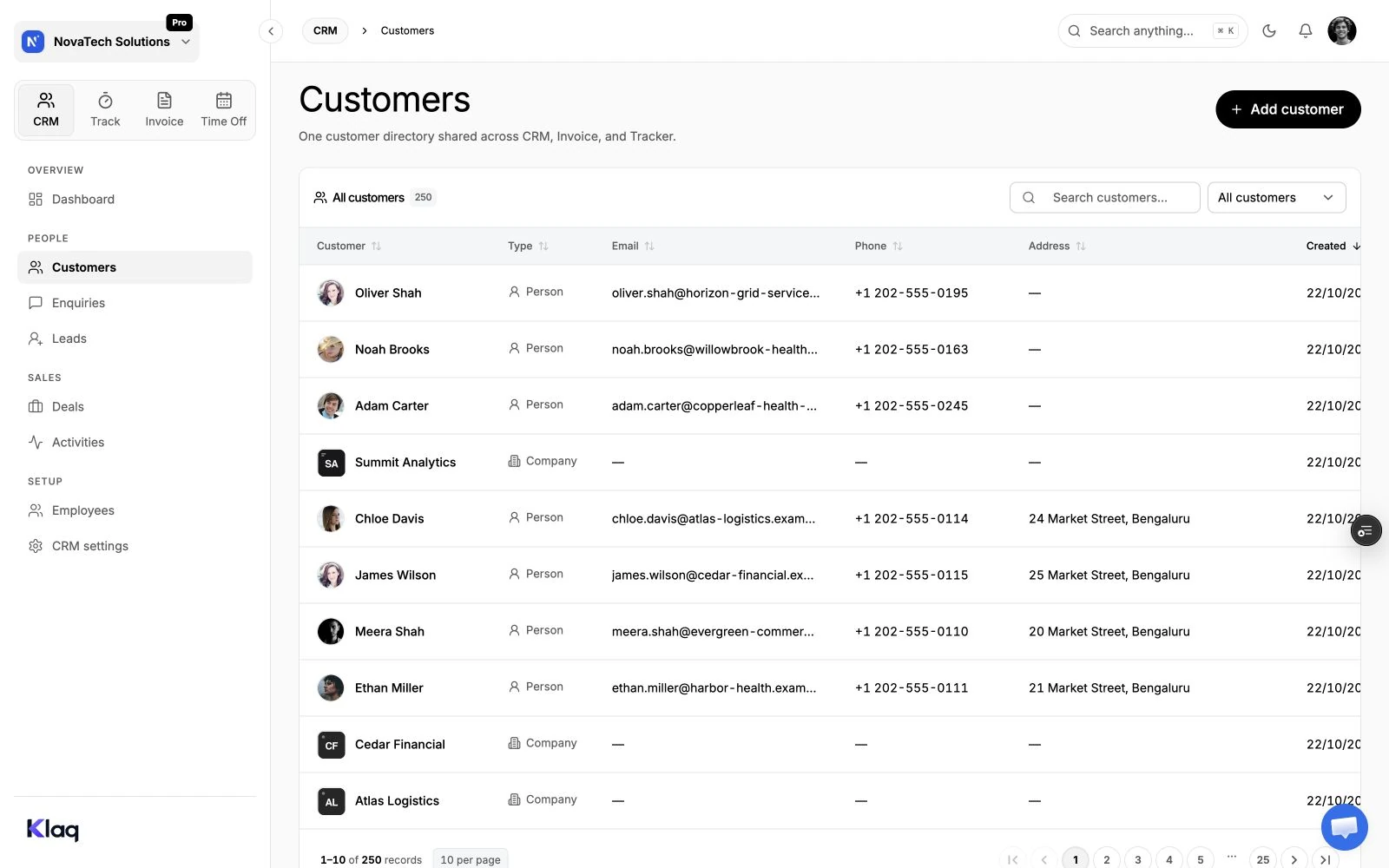Jump to page 25 of customers
This screenshot has height=868, width=1389.
[x=1263, y=859]
